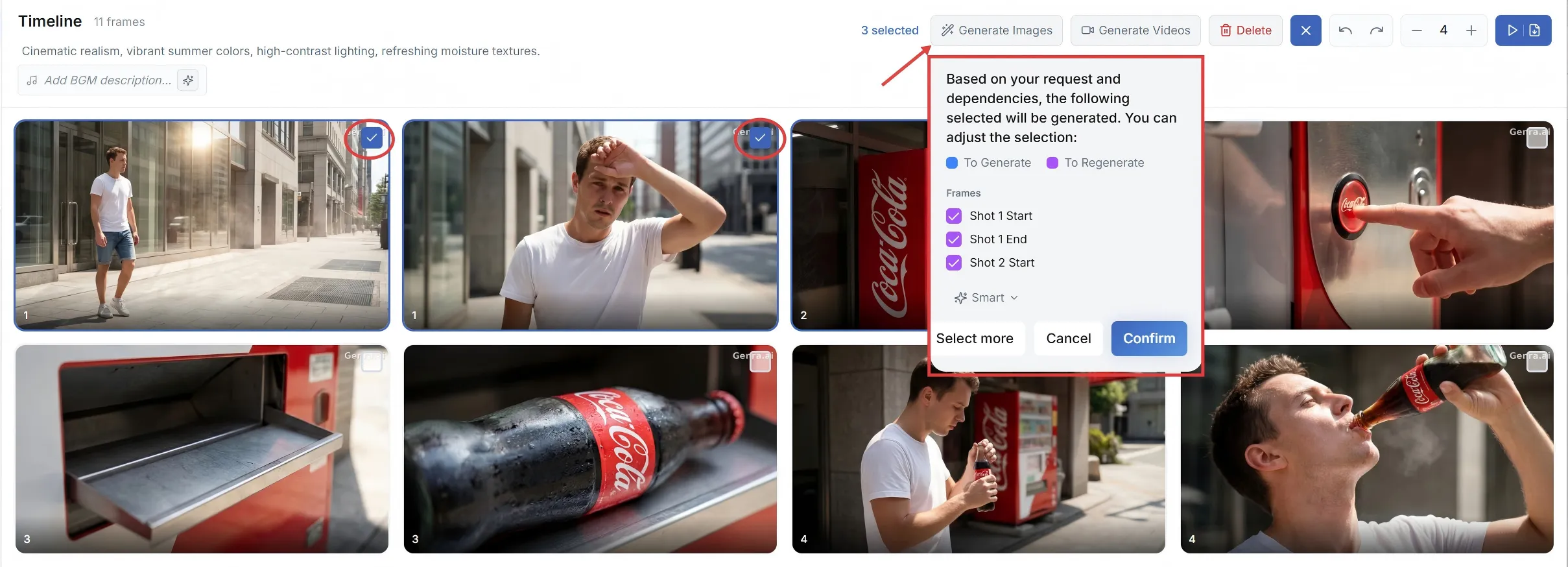This screenshot has width=1568, height=567.
Task: Click the Generate Videos button
Action: coord(1135,30)
